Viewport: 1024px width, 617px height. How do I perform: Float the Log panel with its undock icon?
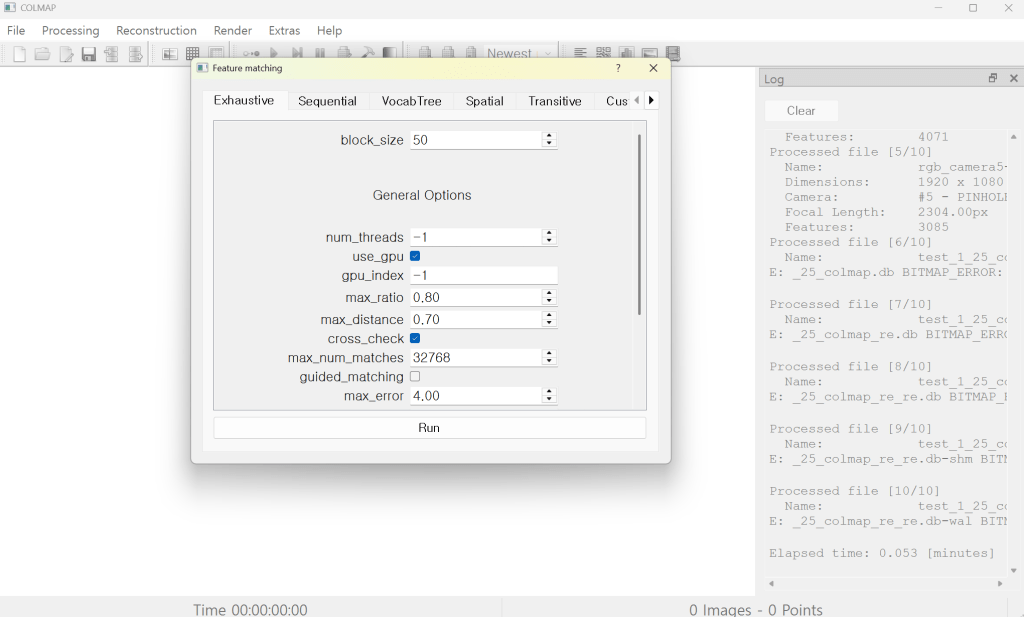pos(992,78)
